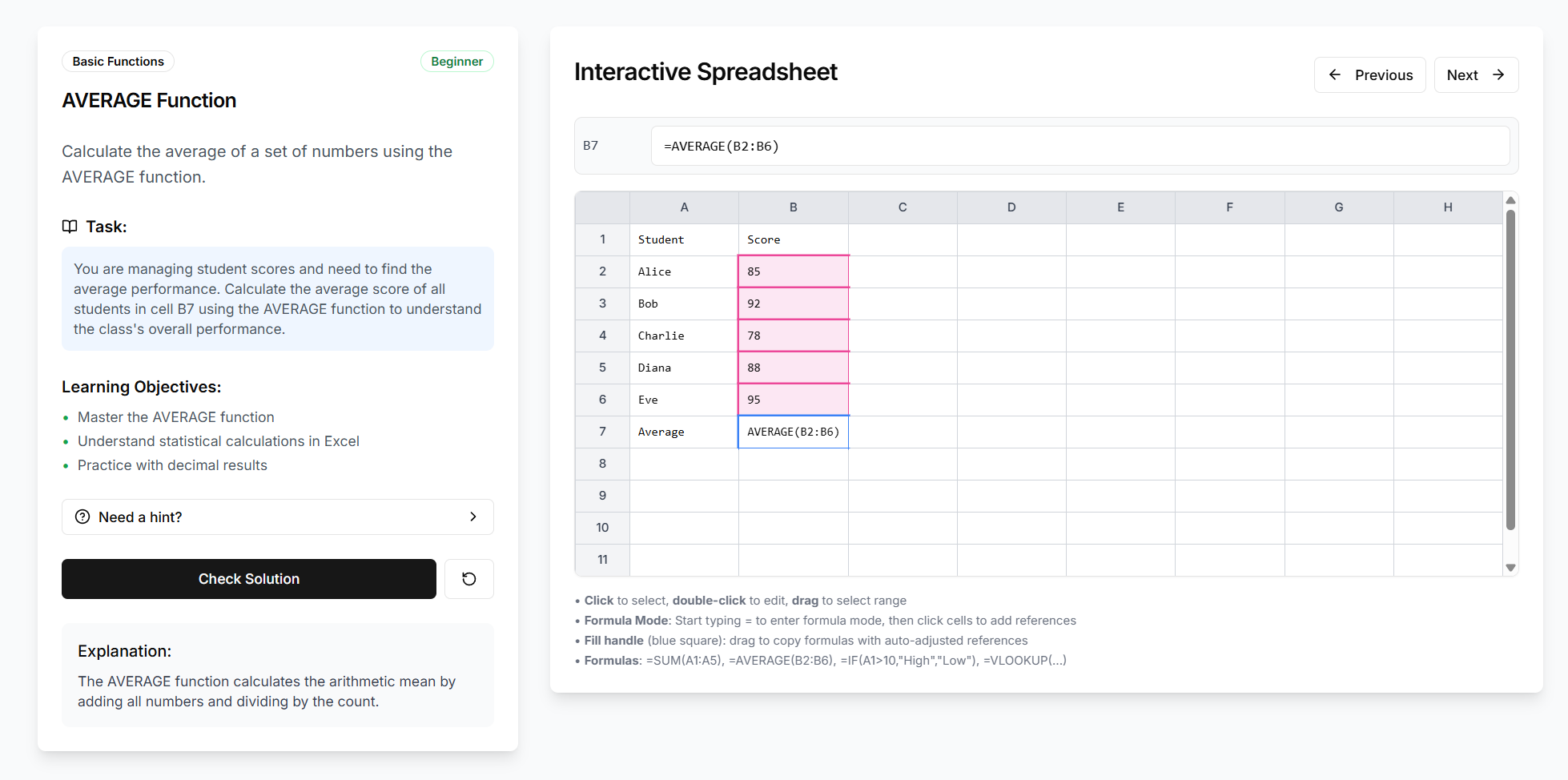Select row 6 header

602,400
